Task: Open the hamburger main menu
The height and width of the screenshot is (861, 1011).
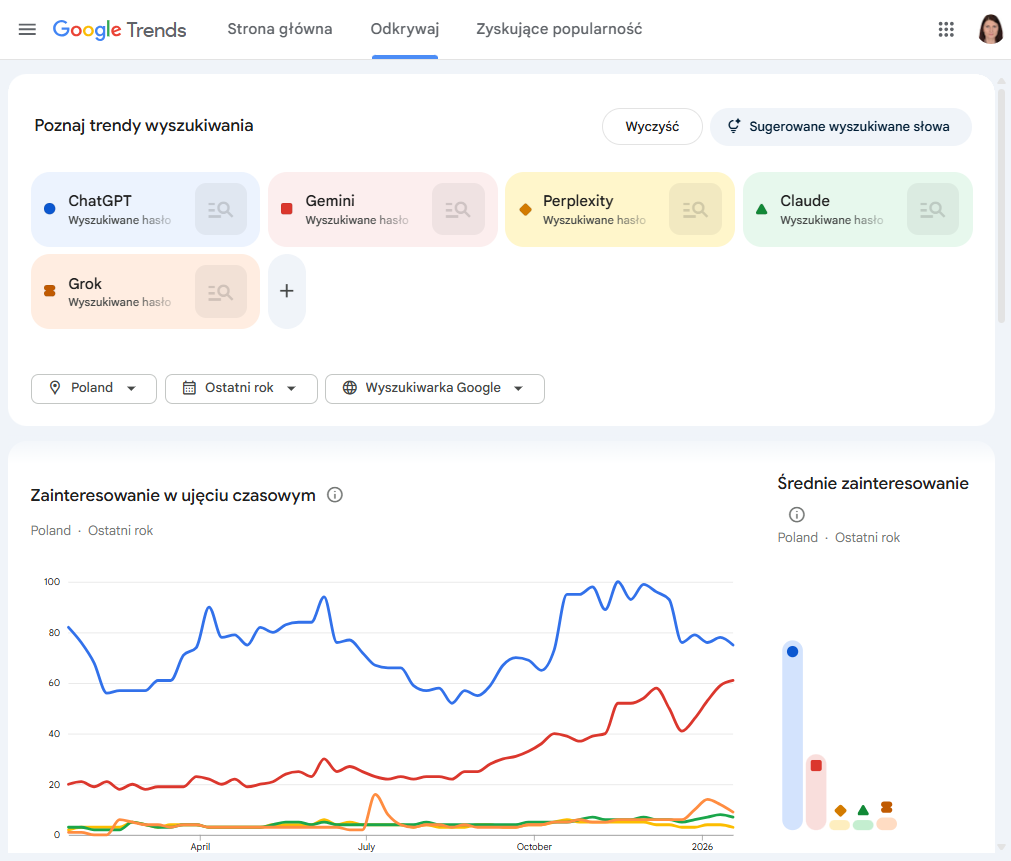Action: coord(27,29)
